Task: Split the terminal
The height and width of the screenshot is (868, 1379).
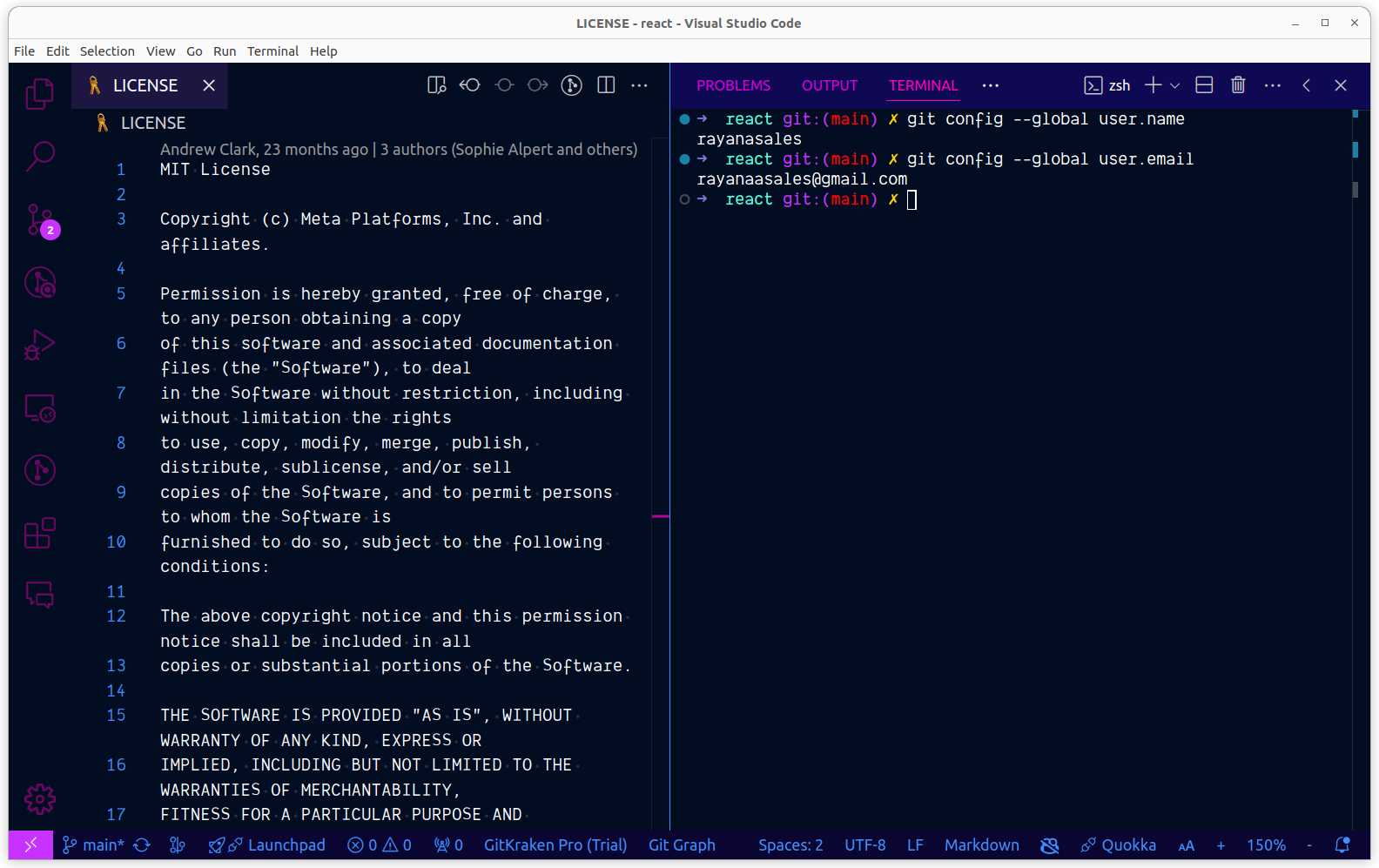Action: (x=1204, y=85)
